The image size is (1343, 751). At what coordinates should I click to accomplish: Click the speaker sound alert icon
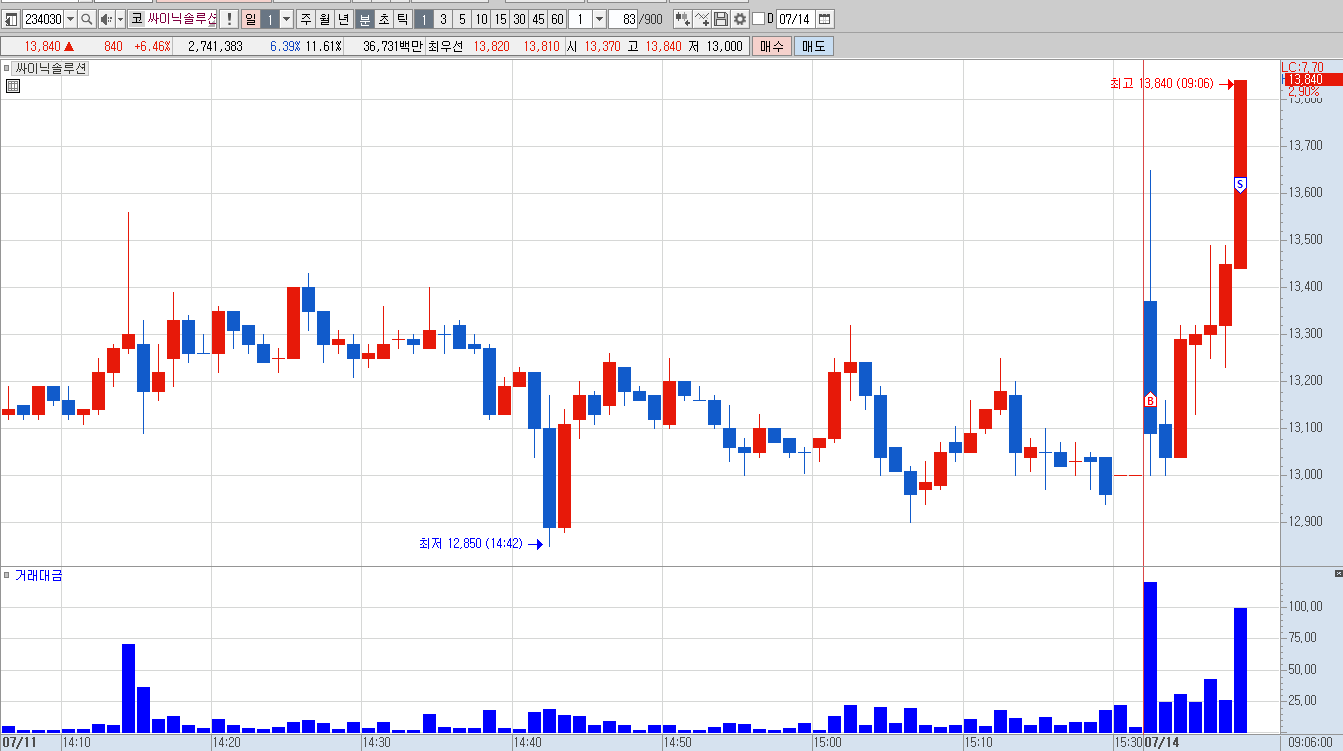pos(106,19)
